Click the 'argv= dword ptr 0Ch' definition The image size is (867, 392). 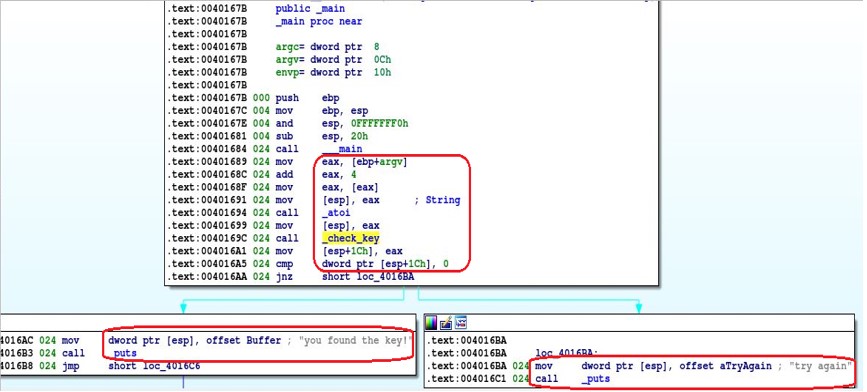pyautogui.click(x=333, y=60)
